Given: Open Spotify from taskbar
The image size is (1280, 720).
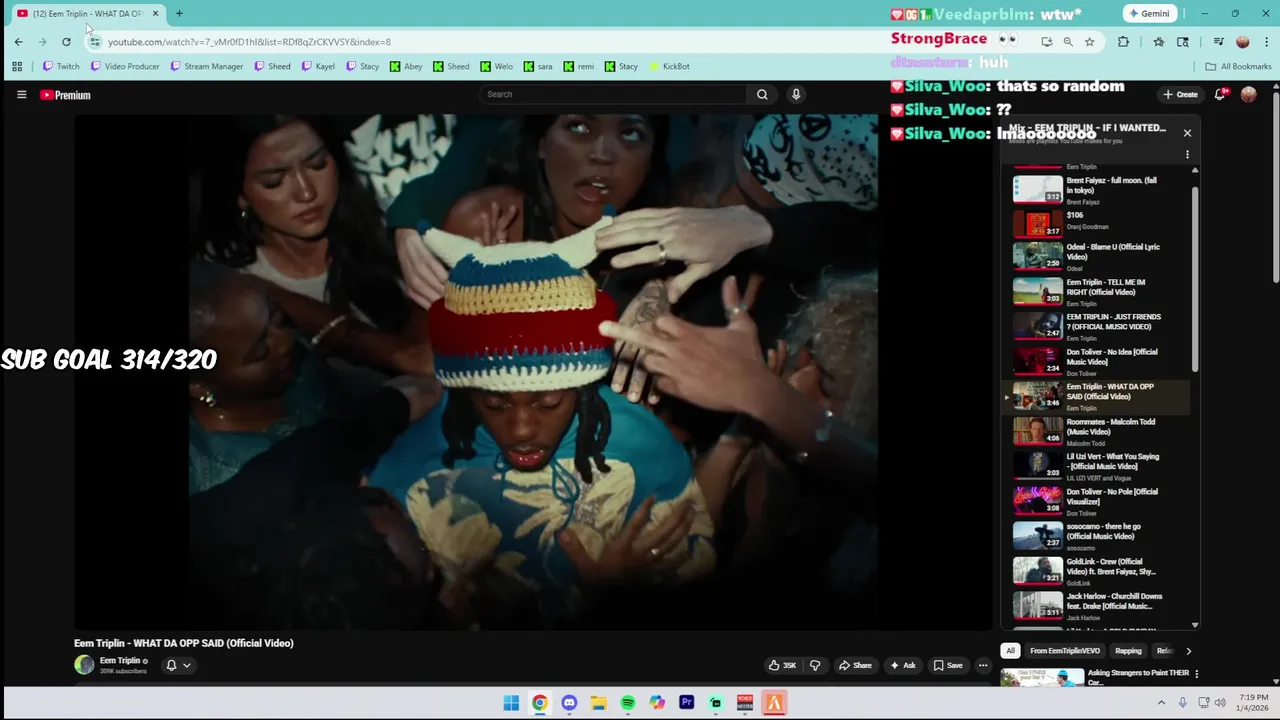Looking at the screenshot, I should pyautogui.click(x=628, y=703).
